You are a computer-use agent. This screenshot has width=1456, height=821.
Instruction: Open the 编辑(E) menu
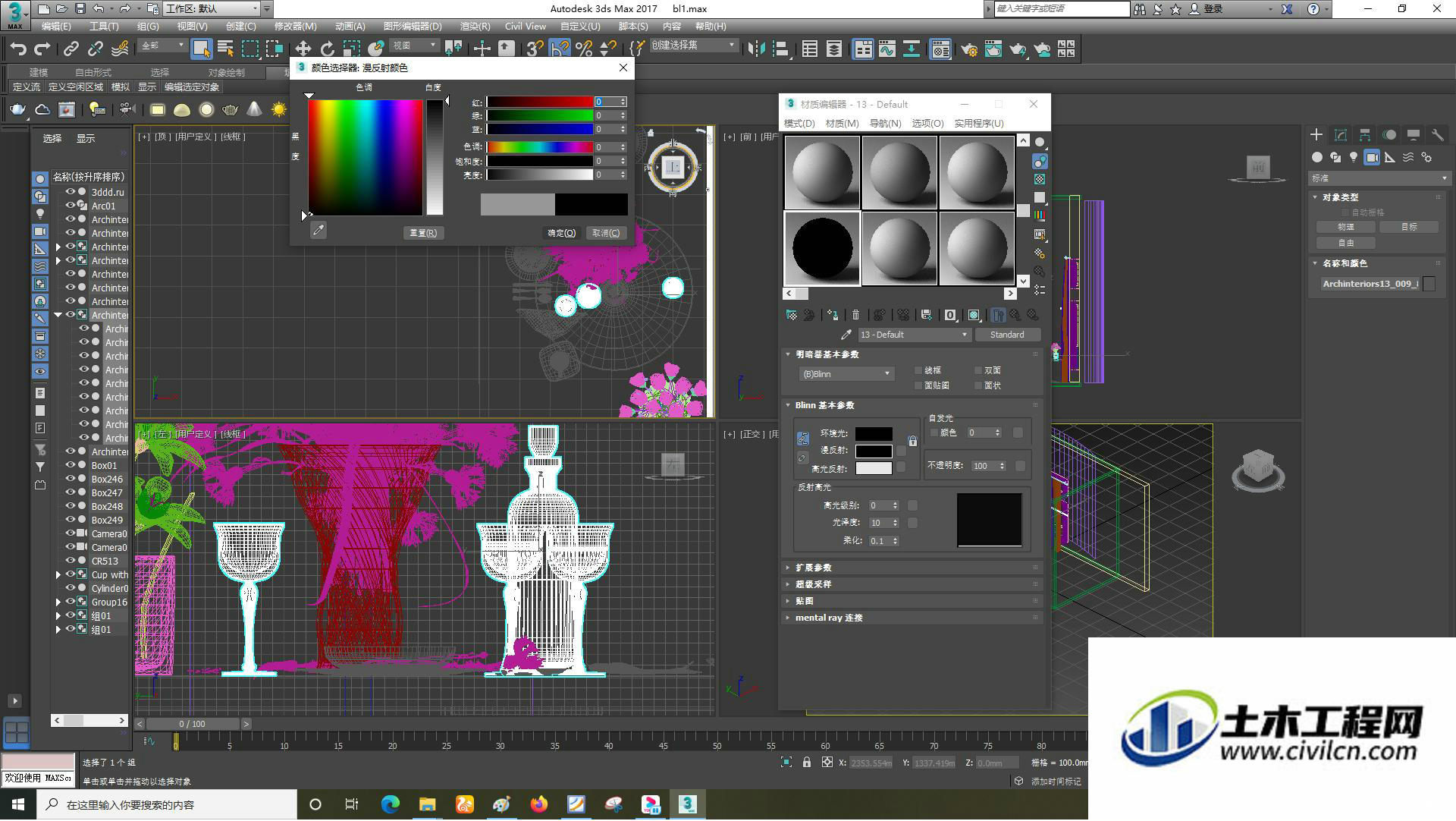(56, 27)
